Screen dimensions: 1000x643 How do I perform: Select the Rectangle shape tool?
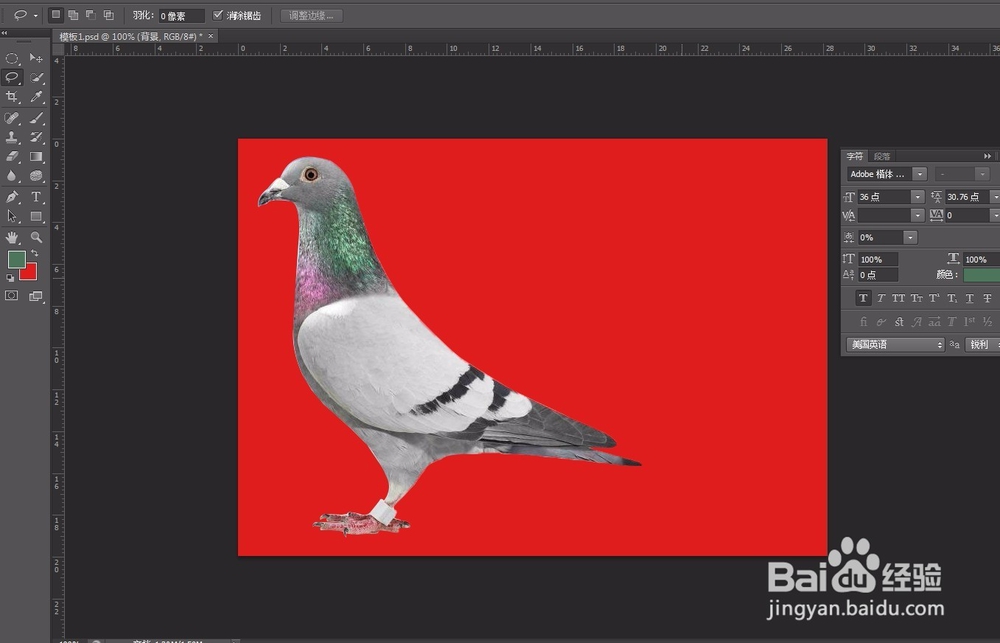pos(36,216)
